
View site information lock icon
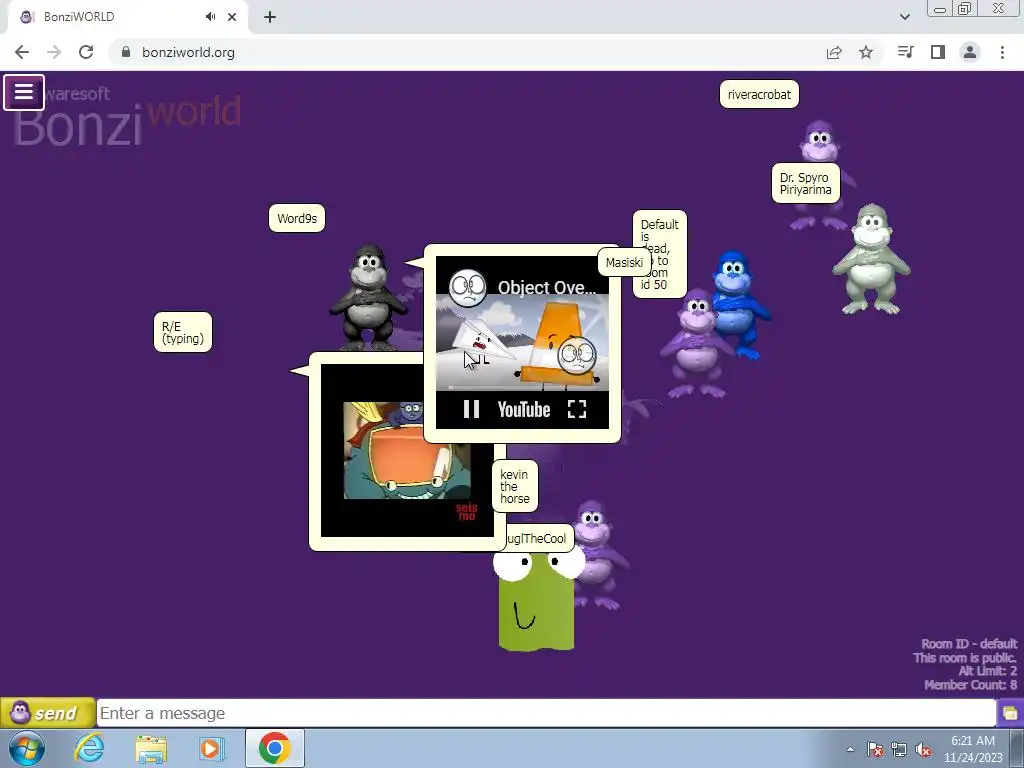pos(126,52)
